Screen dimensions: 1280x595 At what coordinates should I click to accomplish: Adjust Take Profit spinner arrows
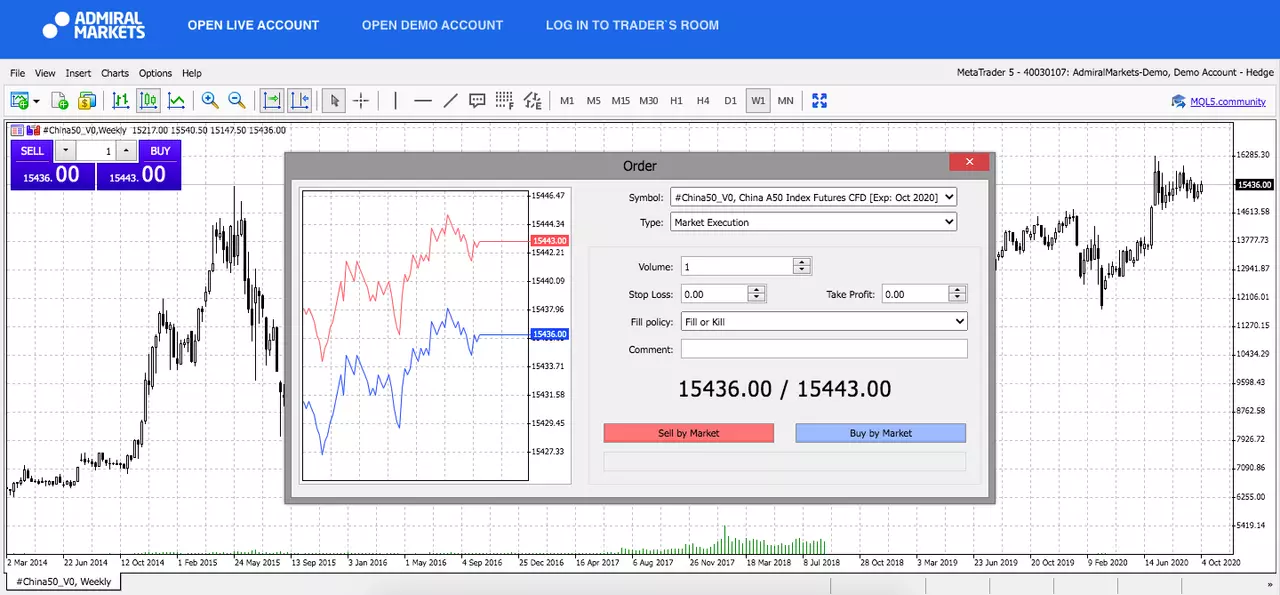(958, 294)
